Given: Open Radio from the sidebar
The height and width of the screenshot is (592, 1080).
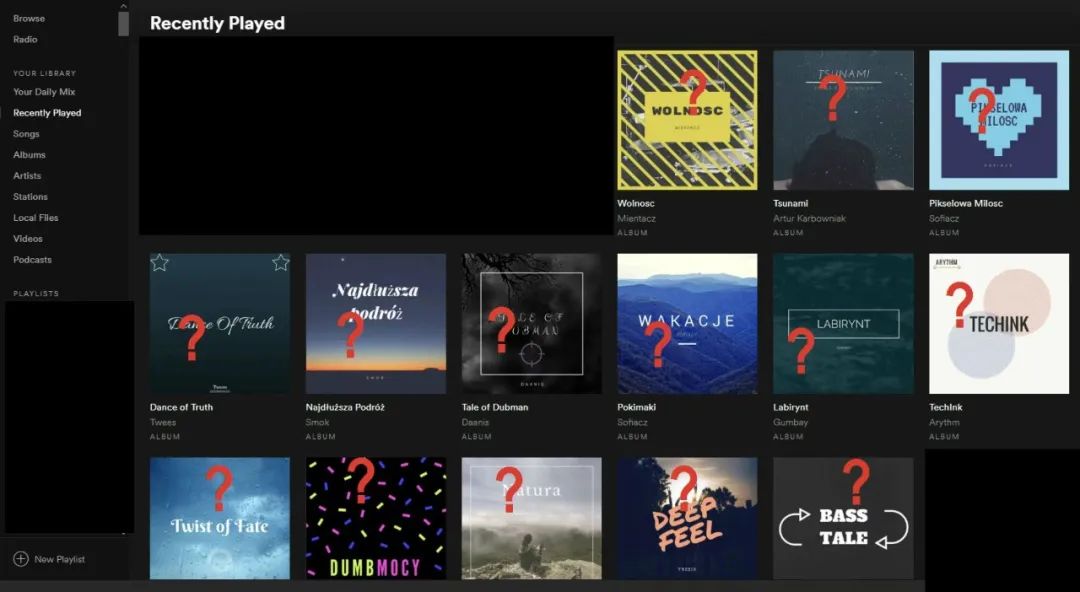Looking at the screenshot, I should click(25, 39).
